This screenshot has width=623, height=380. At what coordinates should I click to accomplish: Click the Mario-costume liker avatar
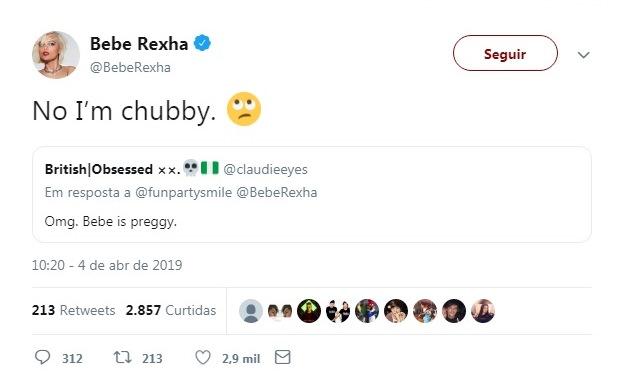367,310
